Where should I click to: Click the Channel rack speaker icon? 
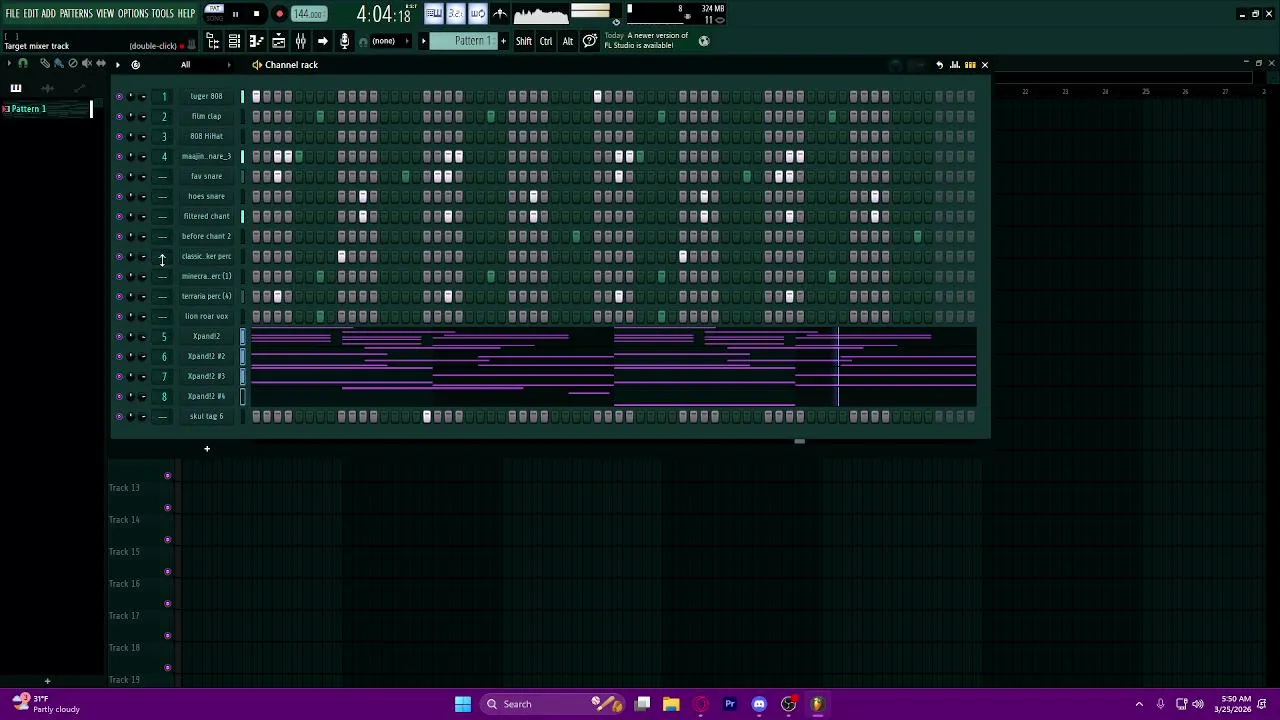click(257, 65)
